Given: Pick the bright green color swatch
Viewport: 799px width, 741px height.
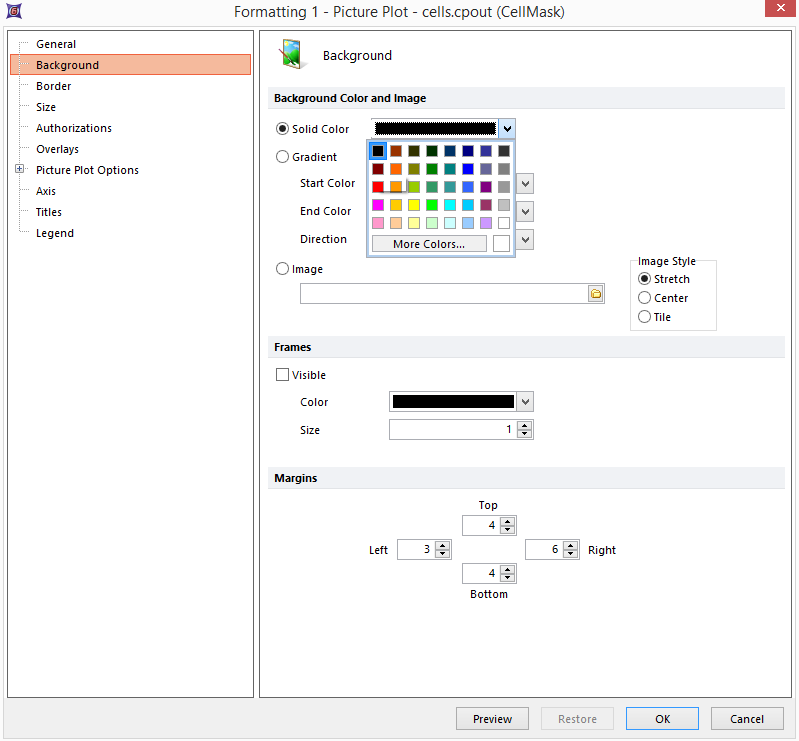Looking at the screenshot, I should (432, 205).
